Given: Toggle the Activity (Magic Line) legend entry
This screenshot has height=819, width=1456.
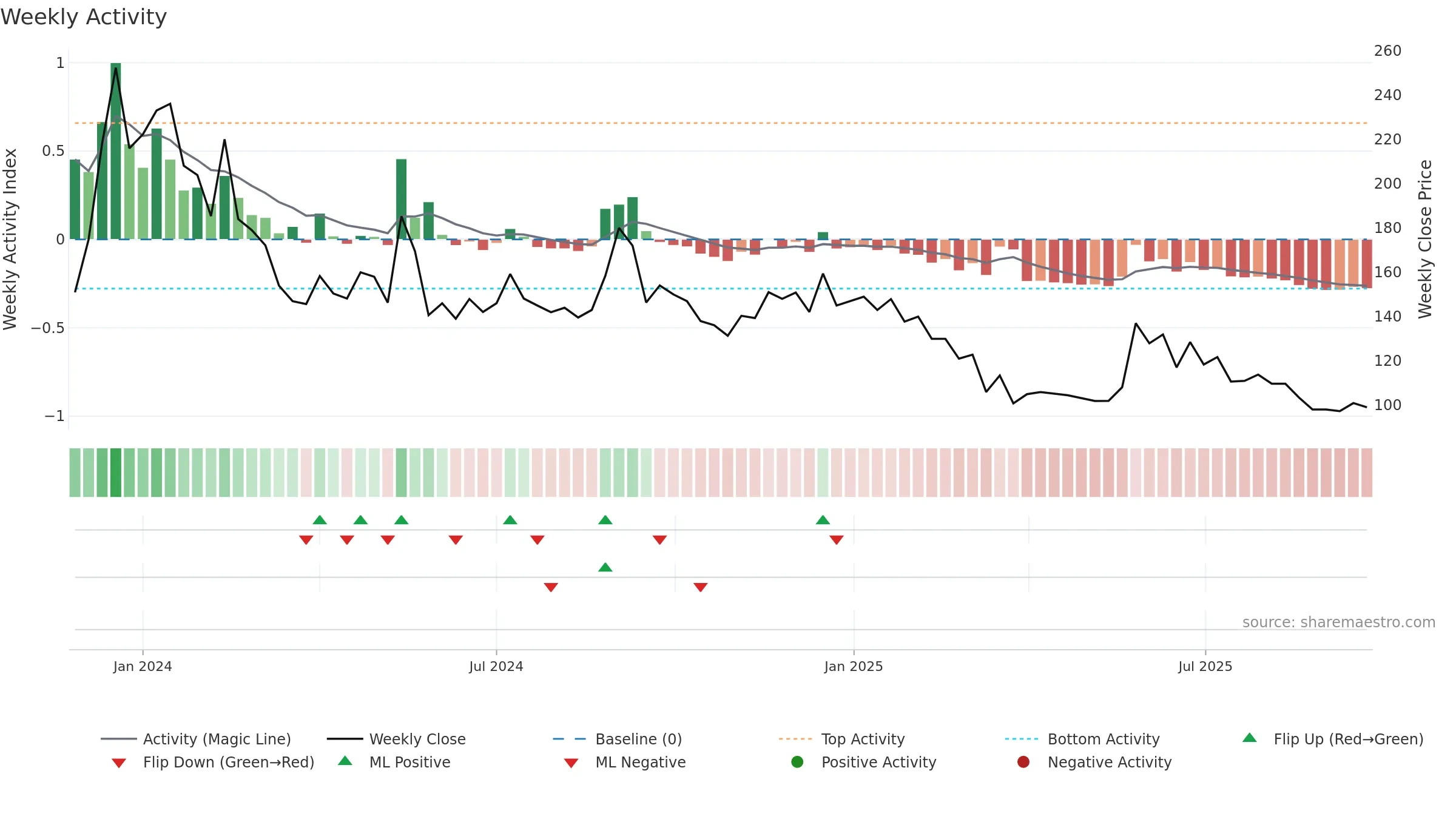Looking at the screenshot, I should click(x=196, y=739).
